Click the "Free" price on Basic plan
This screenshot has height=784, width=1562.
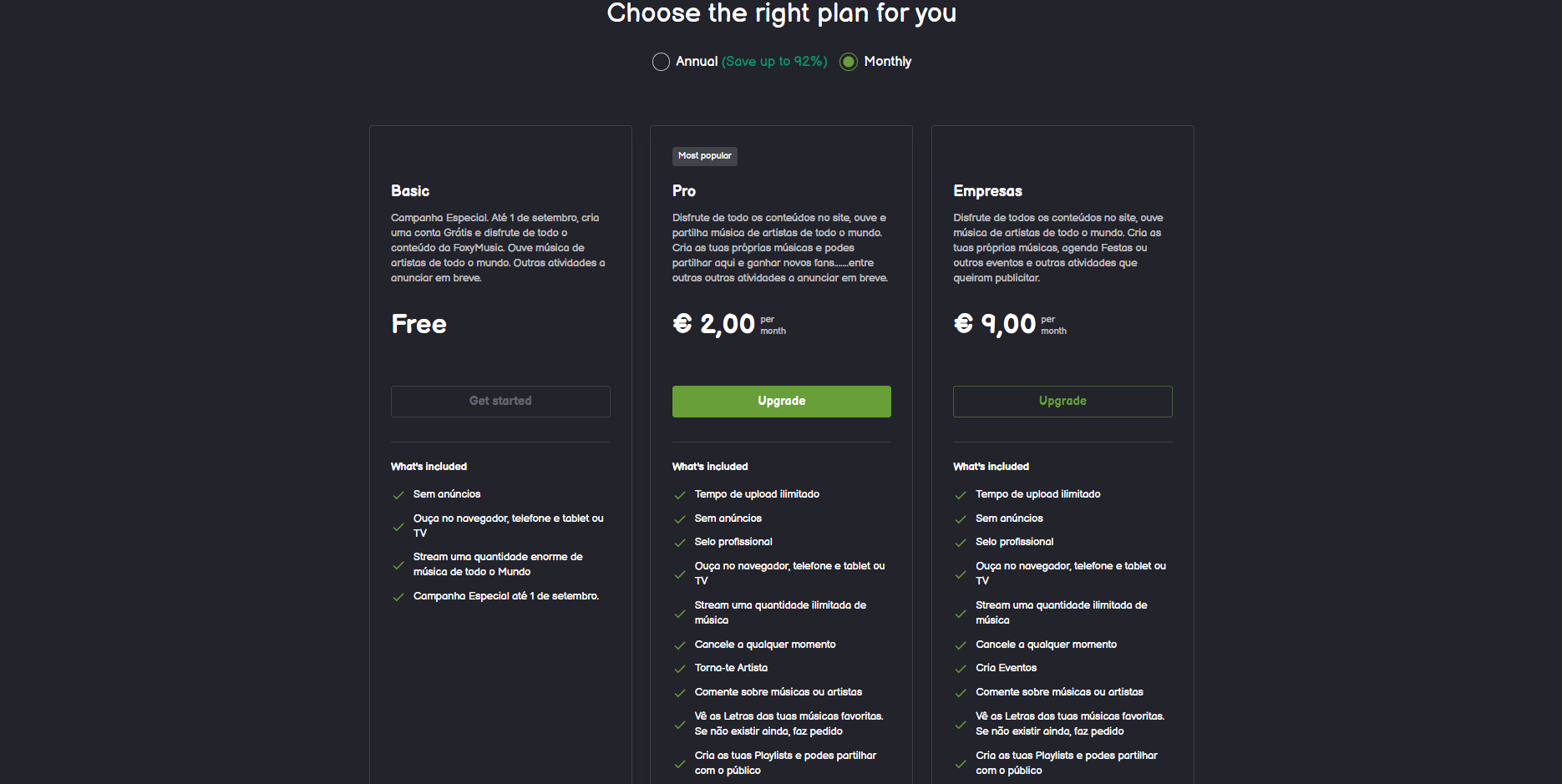(419, 324)
